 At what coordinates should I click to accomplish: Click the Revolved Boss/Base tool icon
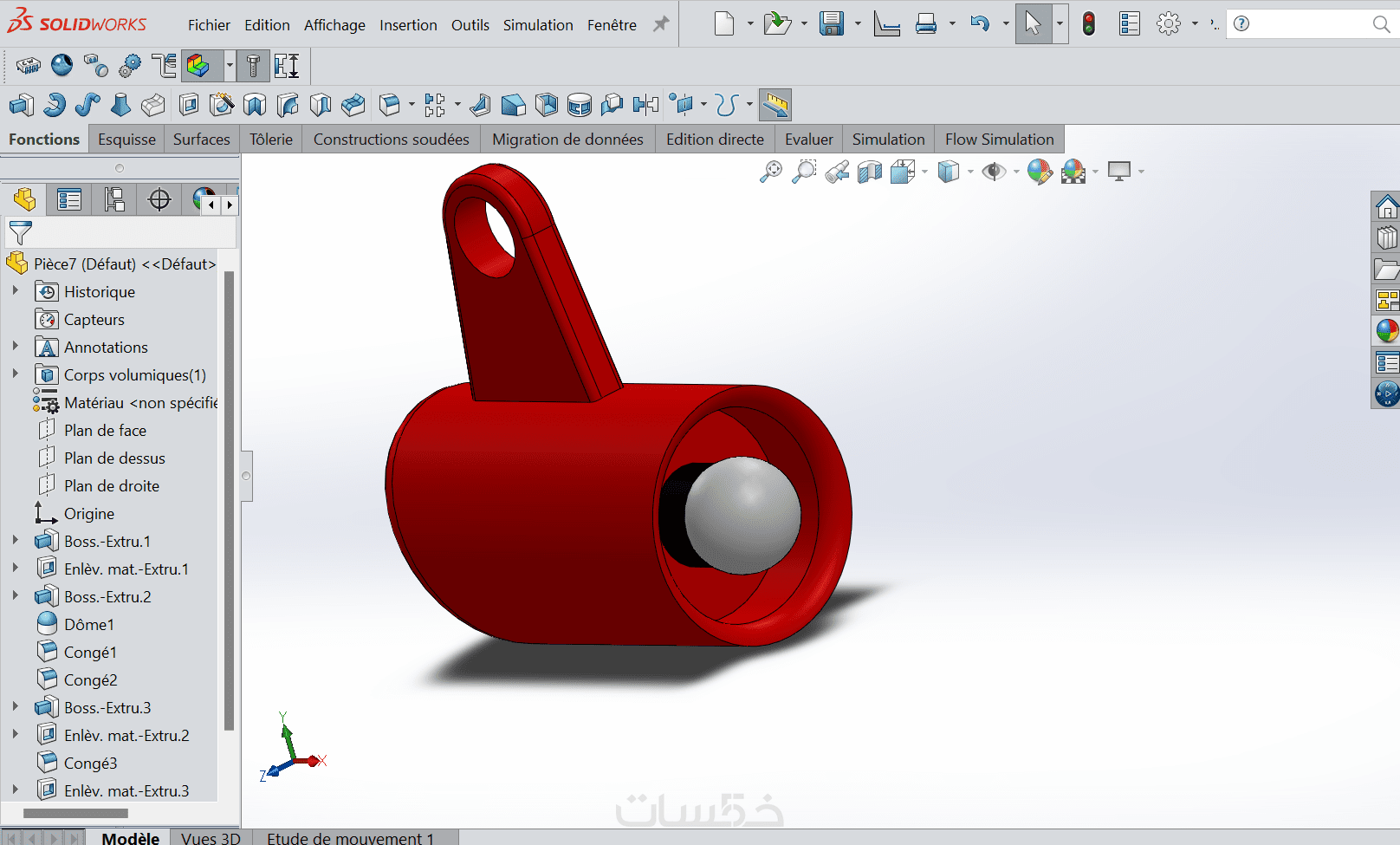(x=55, y=106)
